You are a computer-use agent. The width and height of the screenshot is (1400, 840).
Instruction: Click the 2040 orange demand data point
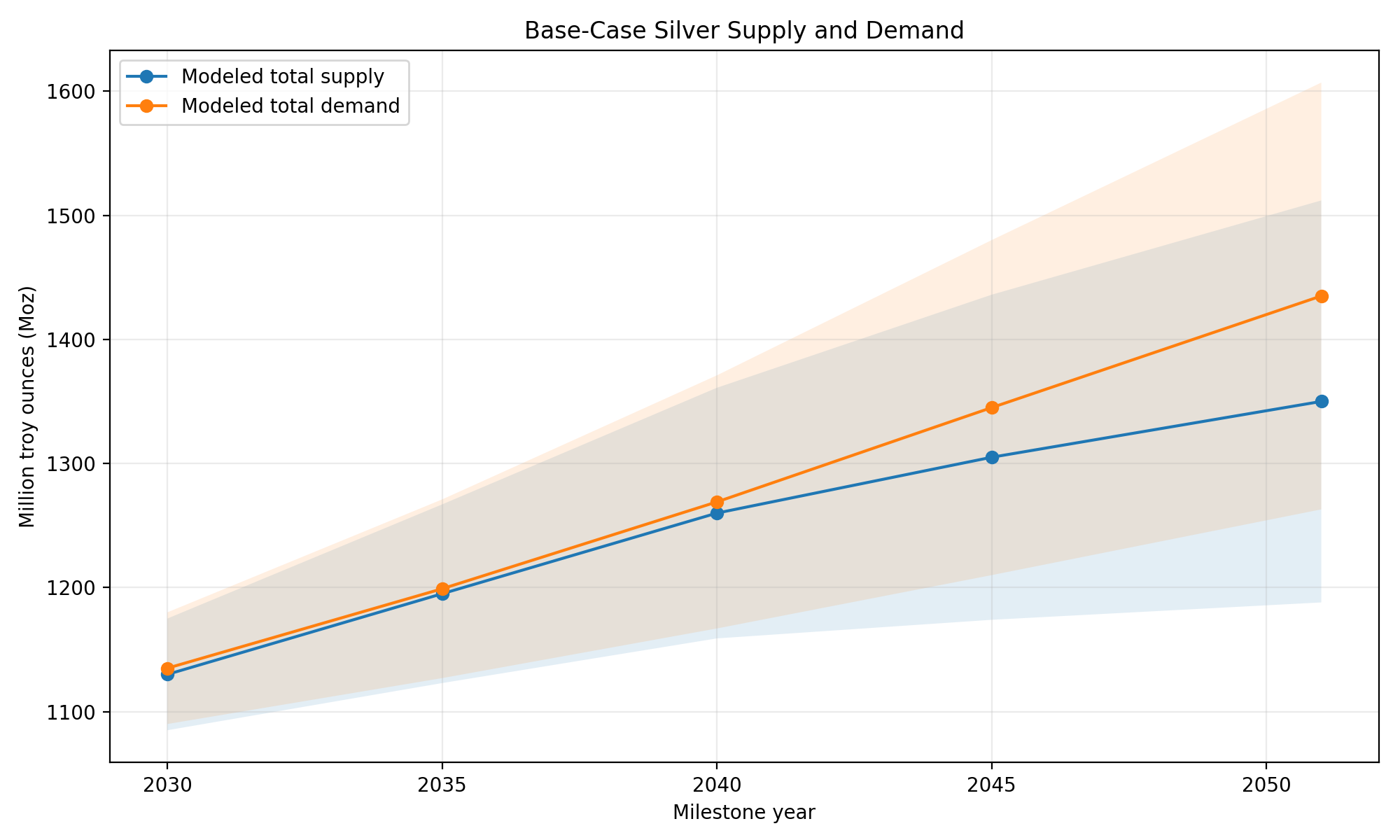click(x=717, y=502)
